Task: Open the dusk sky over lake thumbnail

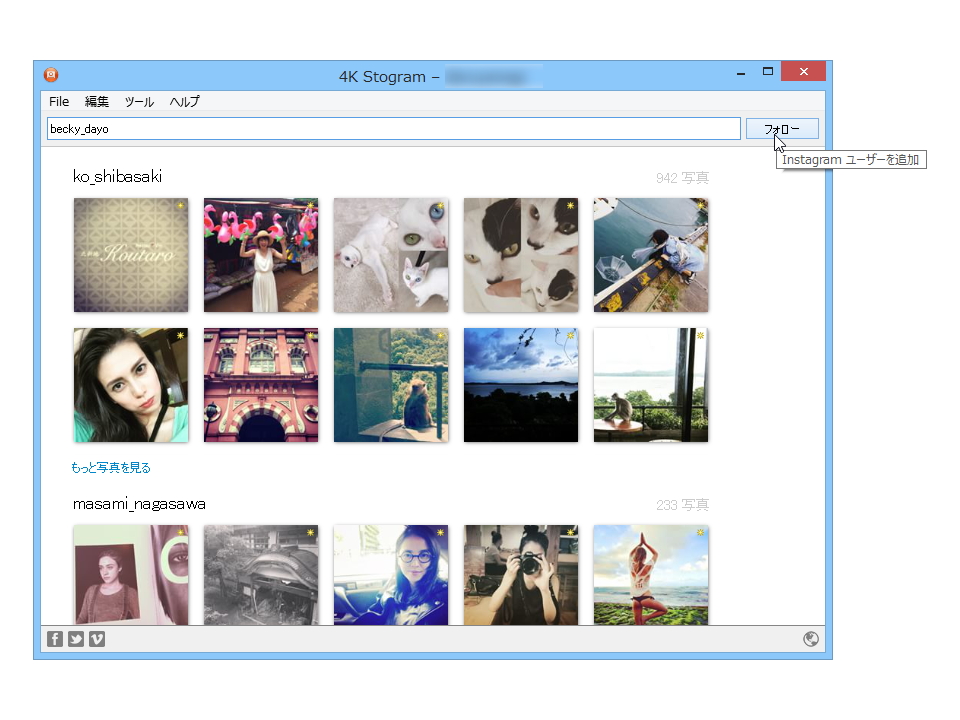Action: 521,385
